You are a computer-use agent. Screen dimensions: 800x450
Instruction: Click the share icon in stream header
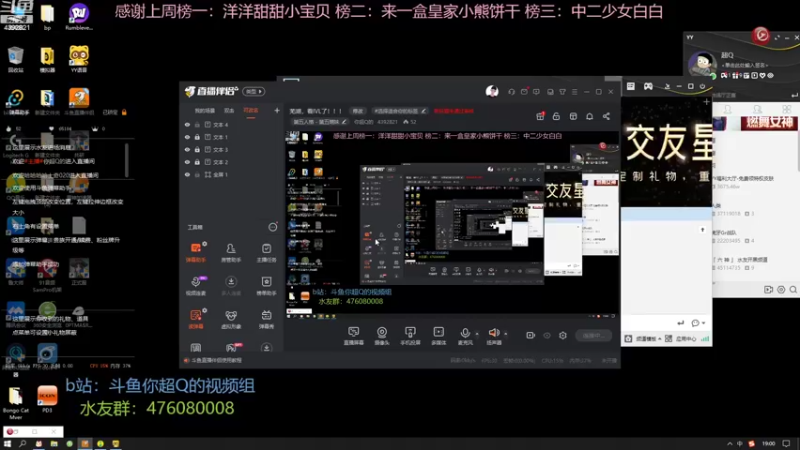click(606, 116)
